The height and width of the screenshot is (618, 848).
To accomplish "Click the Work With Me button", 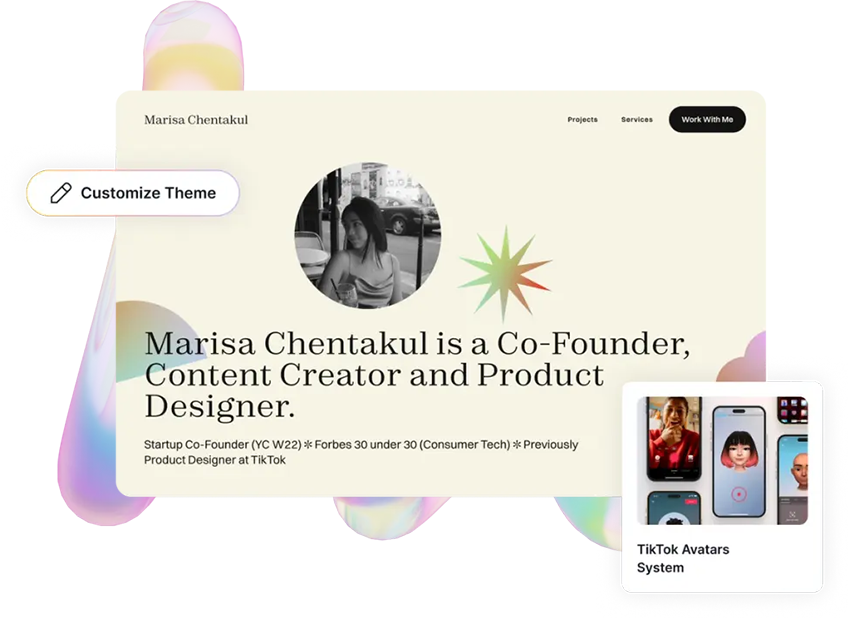I will 707,119.
